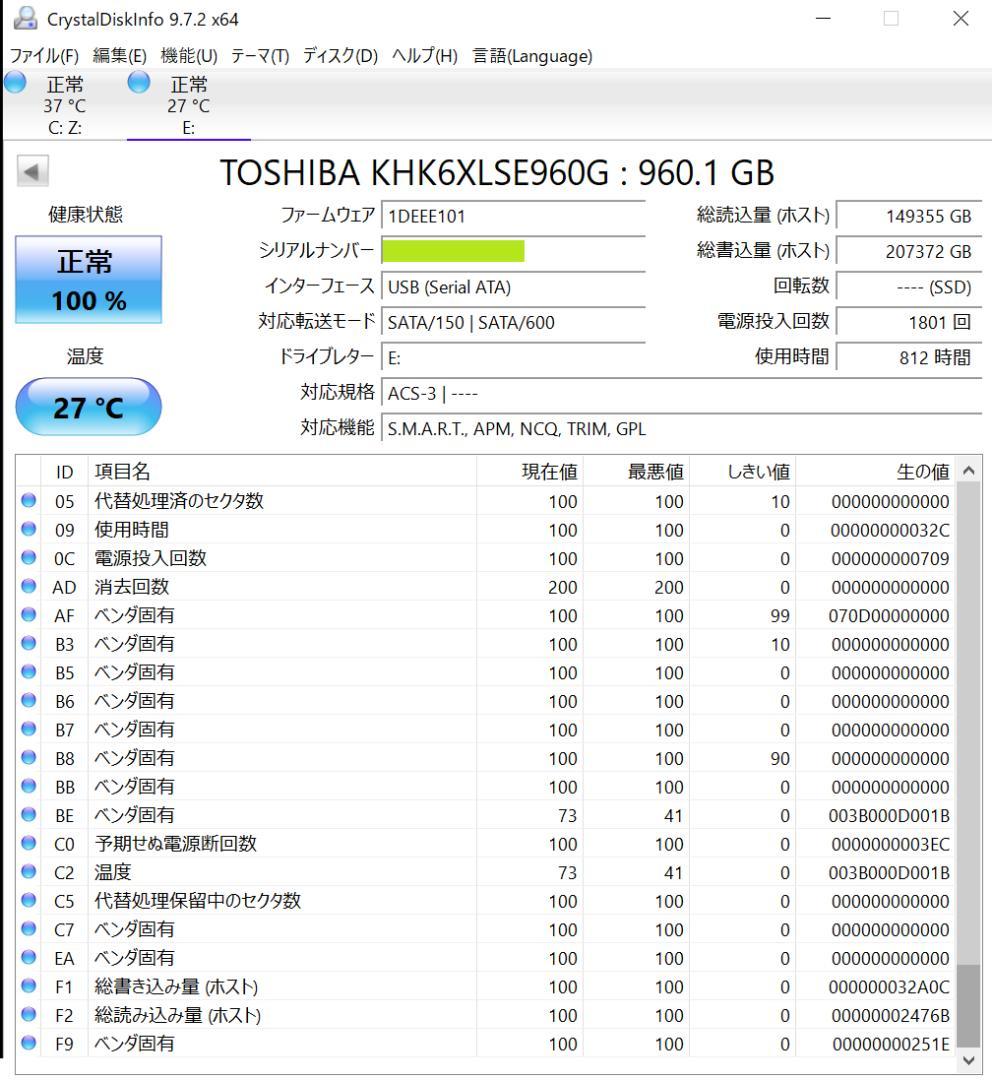Click the interface field USB (Serial ATA)
Image resolution: width=992 pixels, height=1080 pixels.
click(513, 287)
